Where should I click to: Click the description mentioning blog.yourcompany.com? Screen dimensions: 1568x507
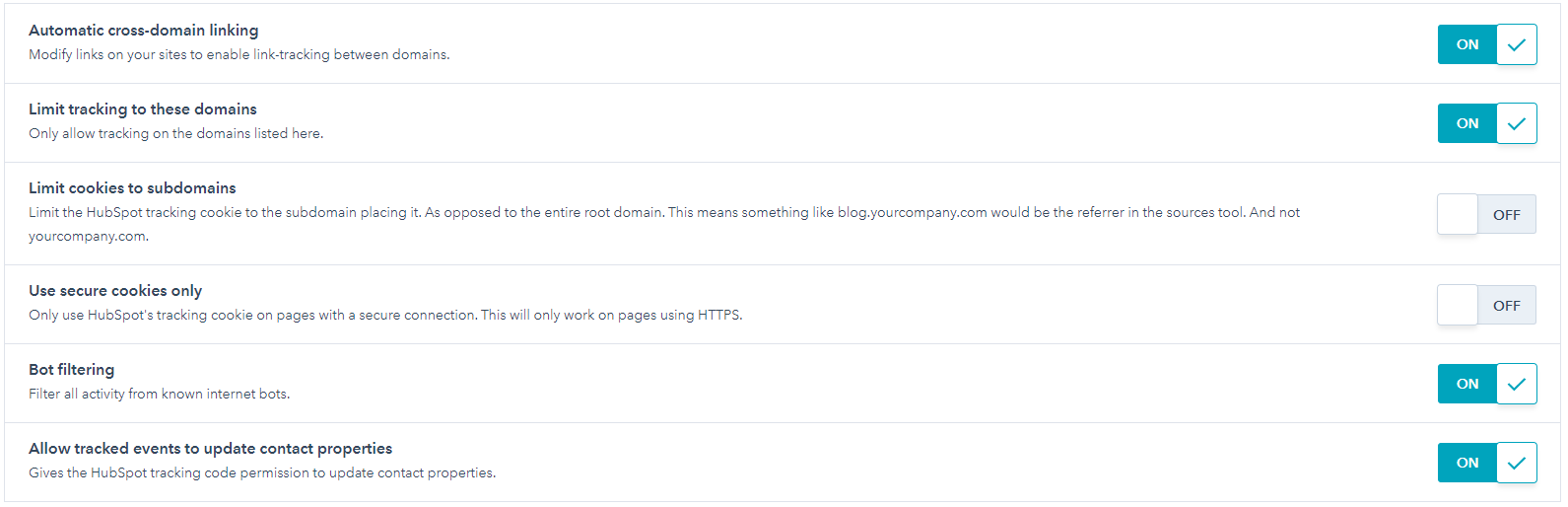click(x=664, y=224)
